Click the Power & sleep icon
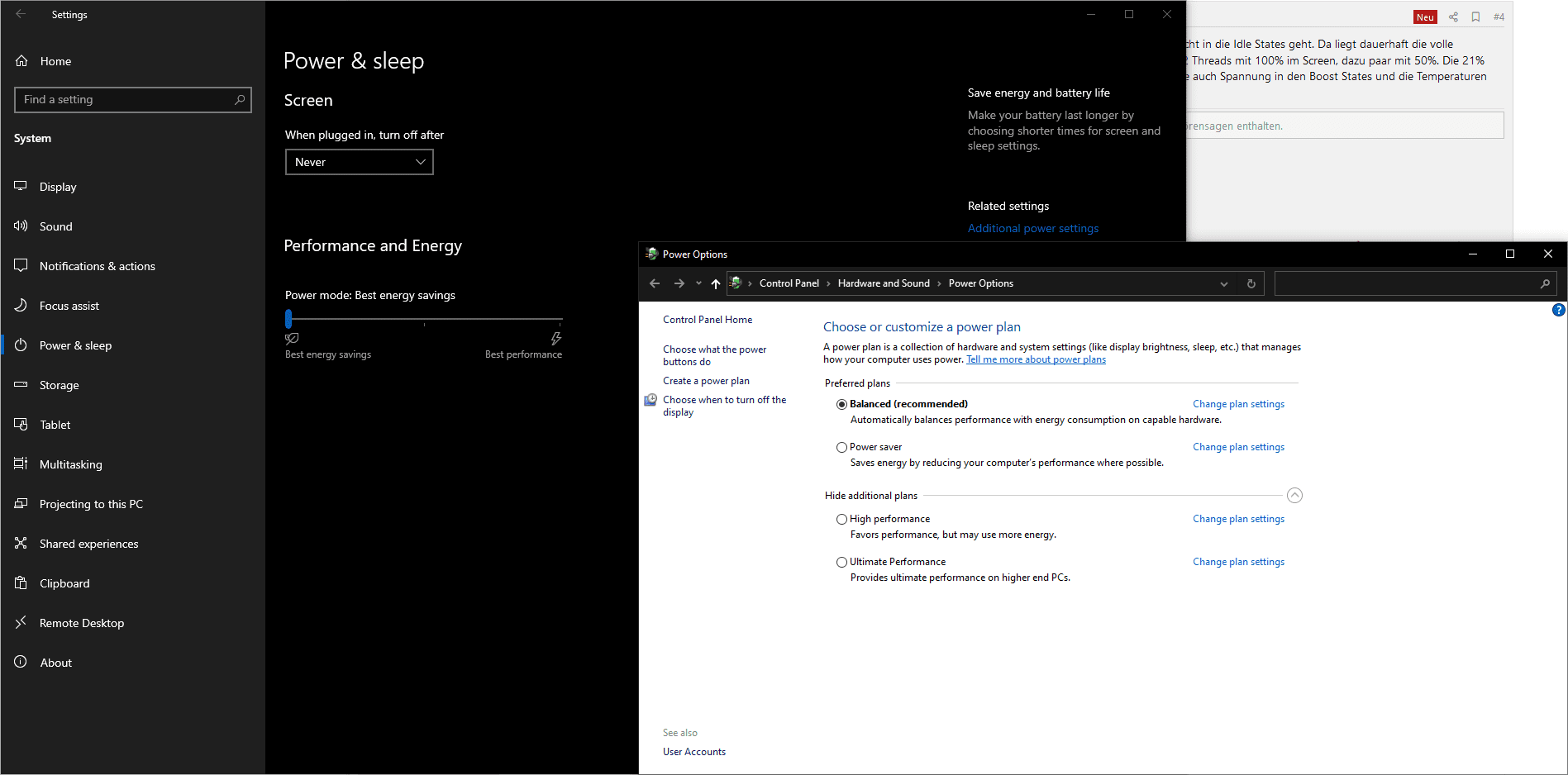This screenshot has height=775, width=1568. (21, 345)
